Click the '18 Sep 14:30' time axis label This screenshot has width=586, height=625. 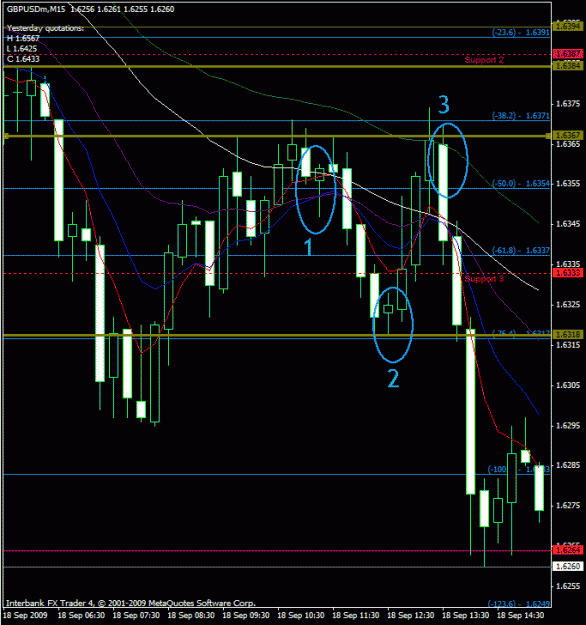click(521, 615)
